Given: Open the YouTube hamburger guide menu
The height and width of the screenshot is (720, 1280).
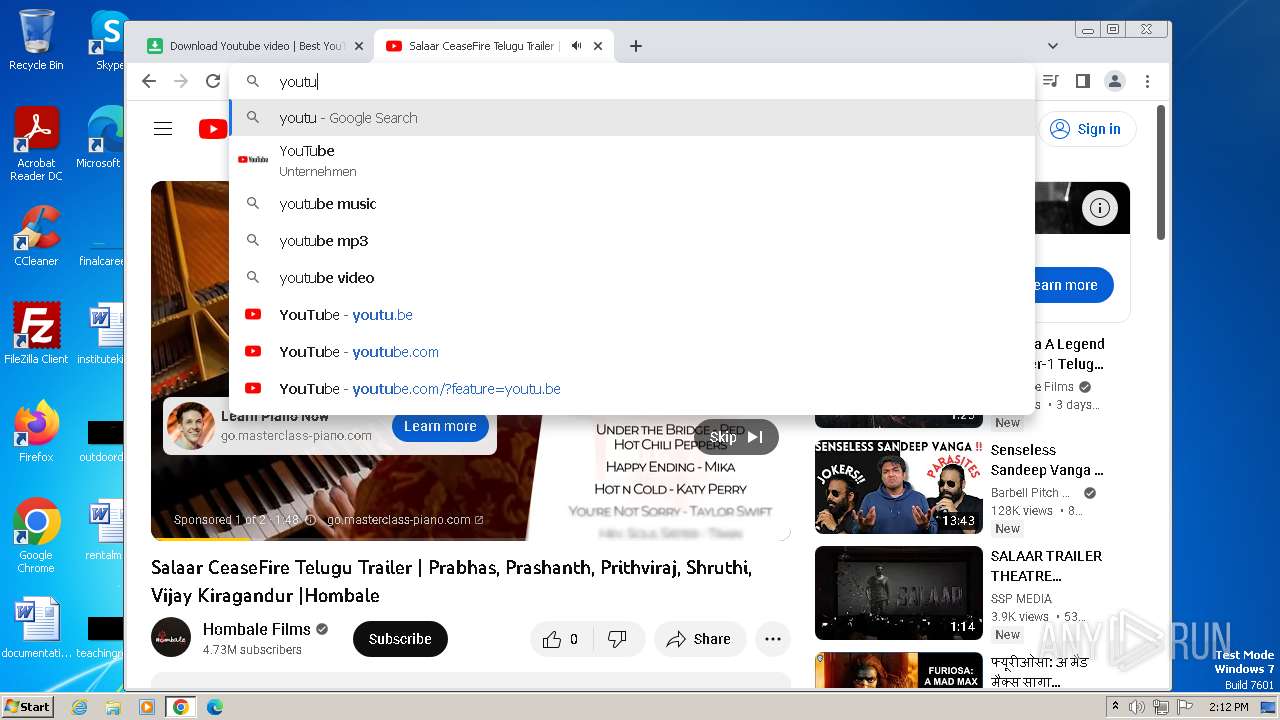Looking at the screenshot, I should (163, 128).
